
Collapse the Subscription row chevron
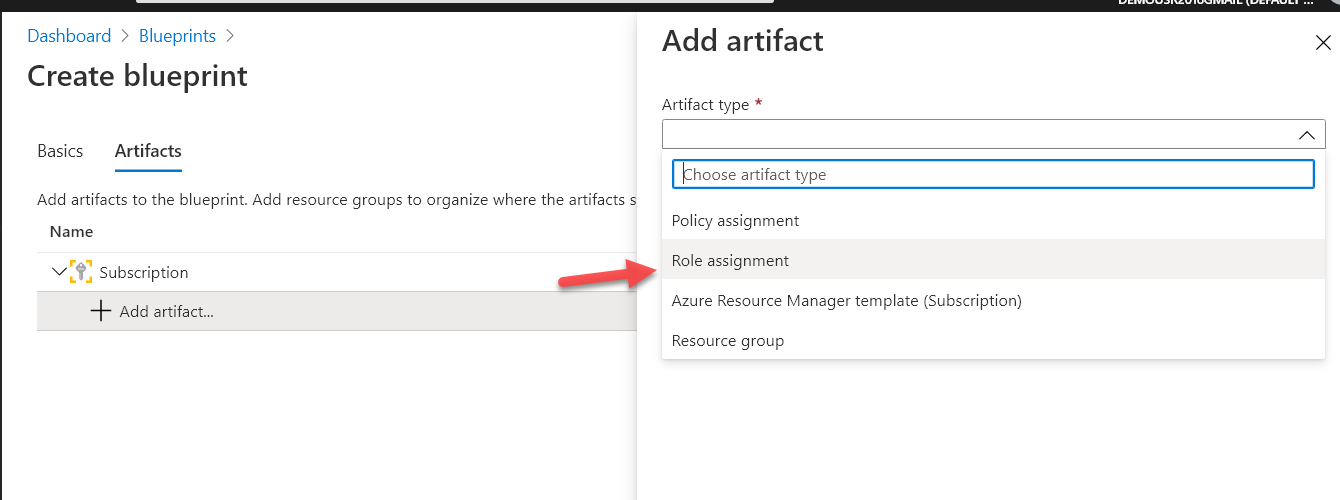58,271
